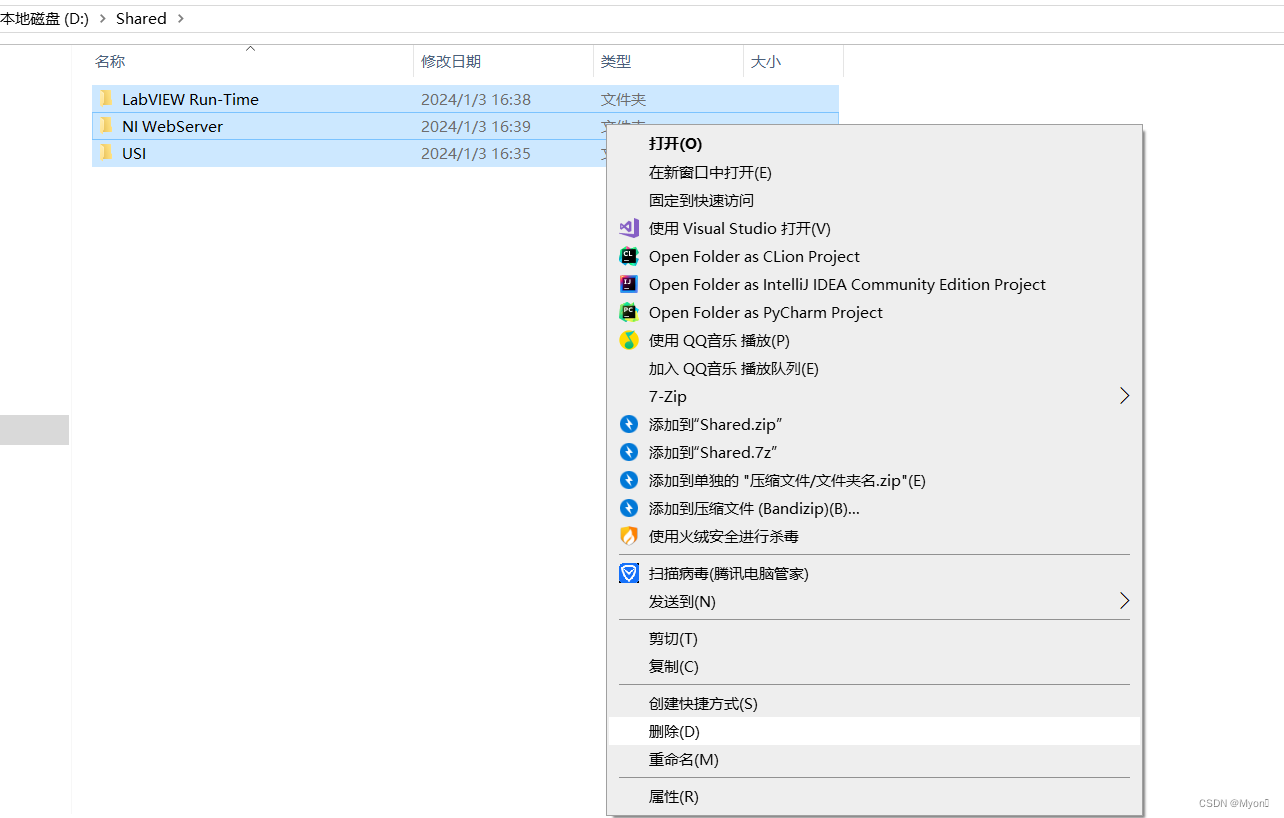The height and width of the screenshot is (818, 1284).
Task: Sort by 修改日期 column header
Action: [451, 61]
